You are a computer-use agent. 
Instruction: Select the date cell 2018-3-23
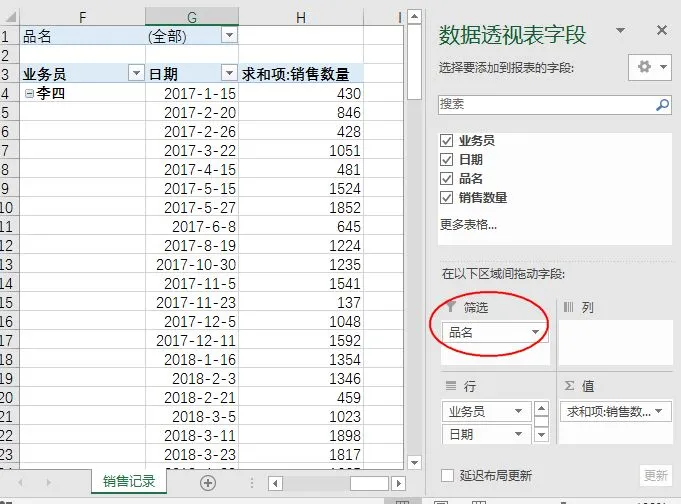point(192,454)
